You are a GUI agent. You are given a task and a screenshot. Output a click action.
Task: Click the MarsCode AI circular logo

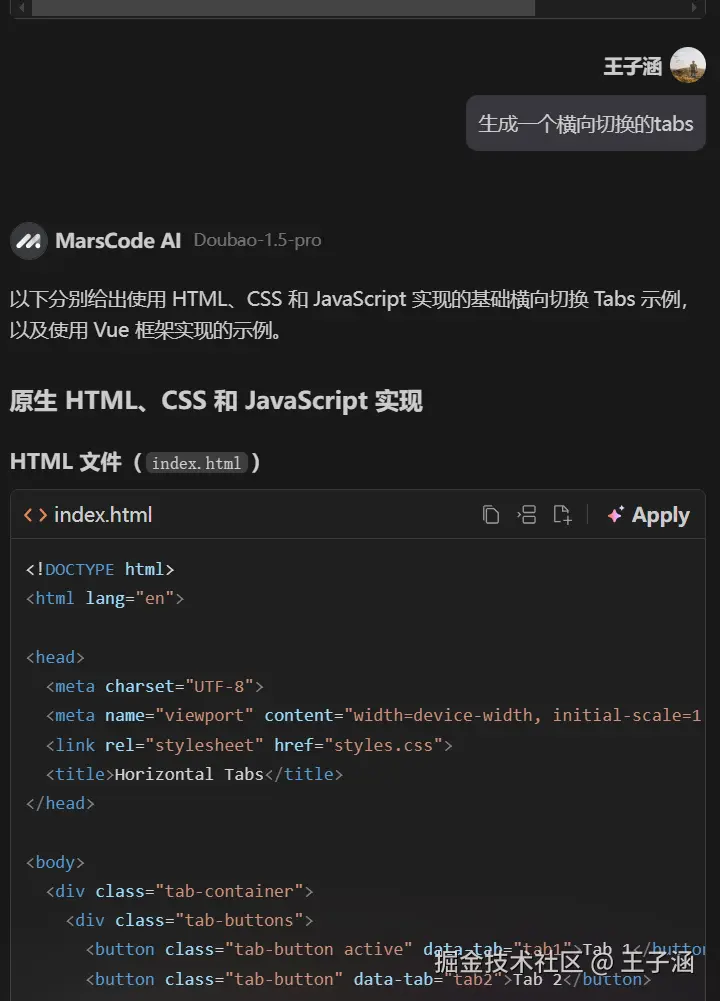(x=29, y=240)
